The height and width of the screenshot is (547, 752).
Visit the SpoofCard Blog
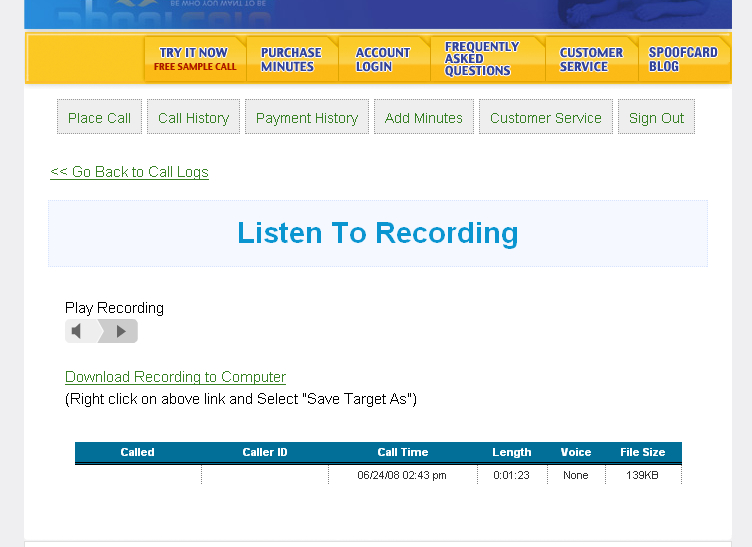683,59
